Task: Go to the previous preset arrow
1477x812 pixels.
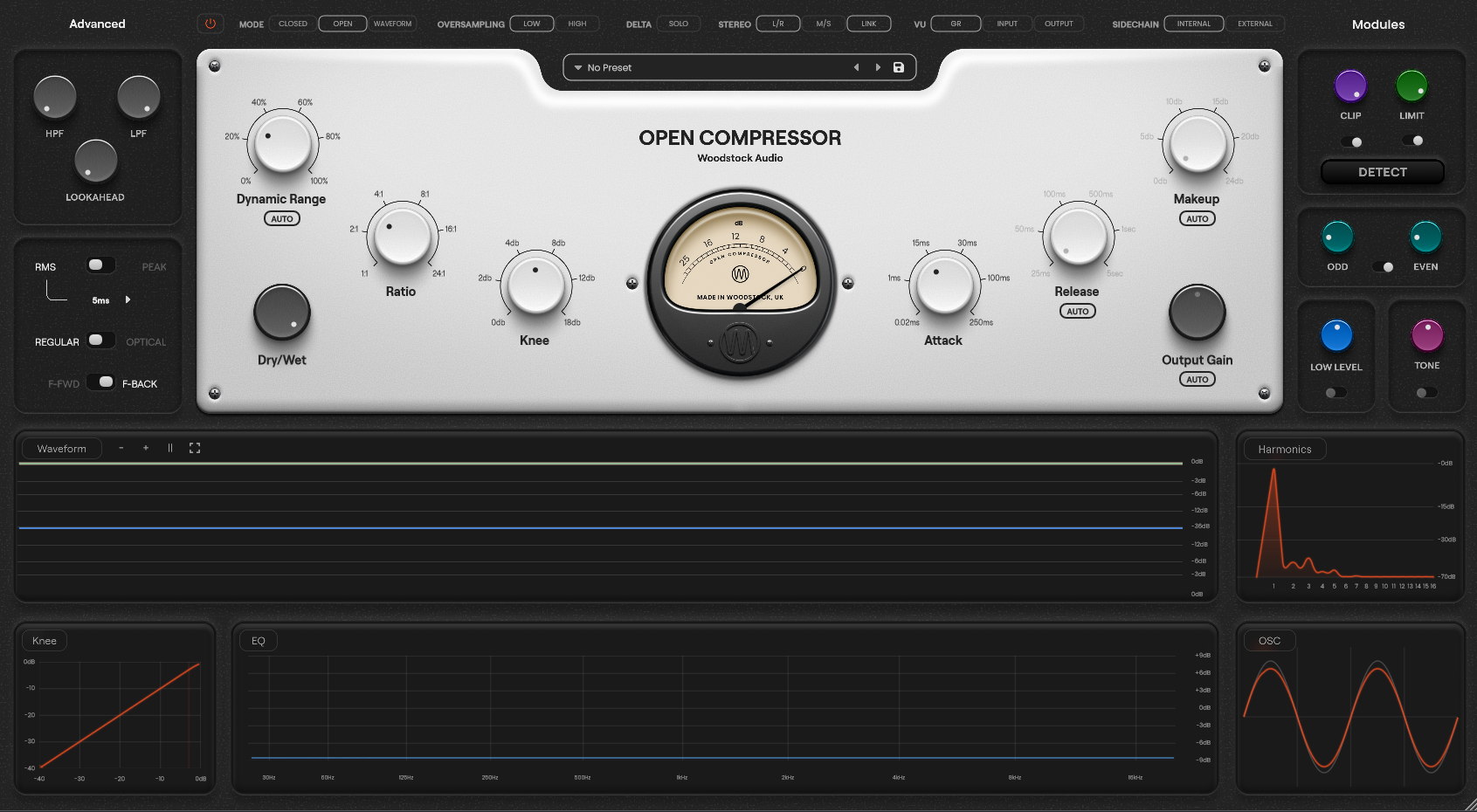Action: (856, 67)
